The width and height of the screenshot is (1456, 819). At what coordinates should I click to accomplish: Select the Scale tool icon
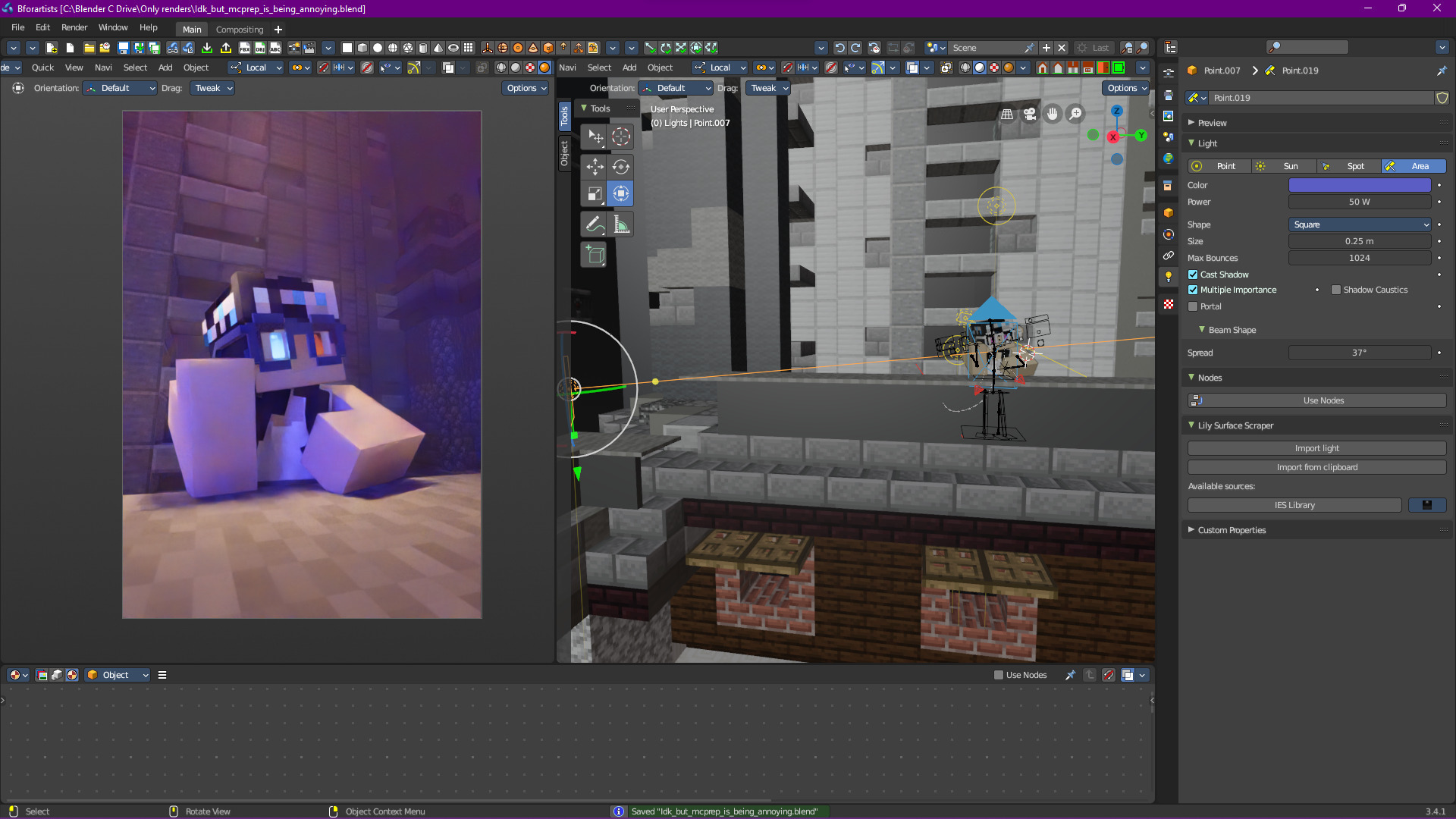point(595,194)
